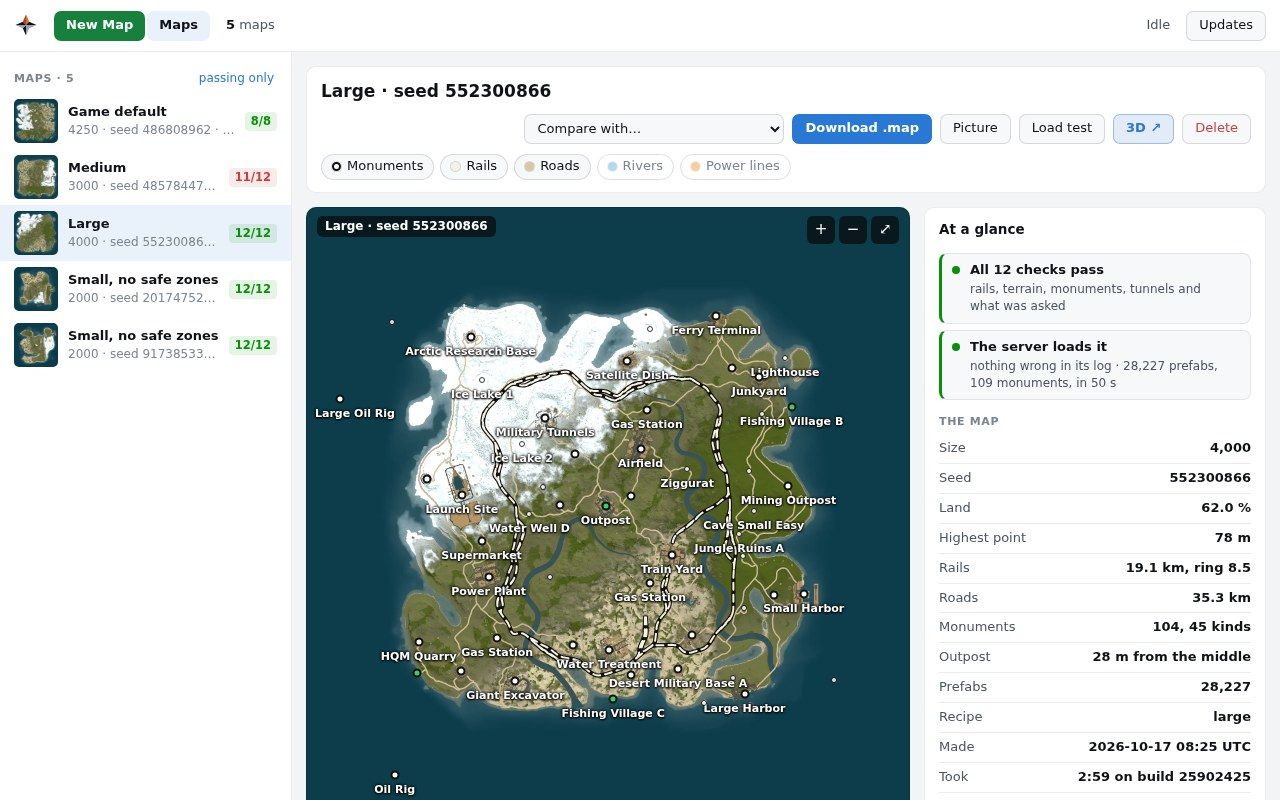Image resolution: width=1280 pixels, height=800 pixels.
Task: Click the New Map button
Action: [x=99, y=25]
